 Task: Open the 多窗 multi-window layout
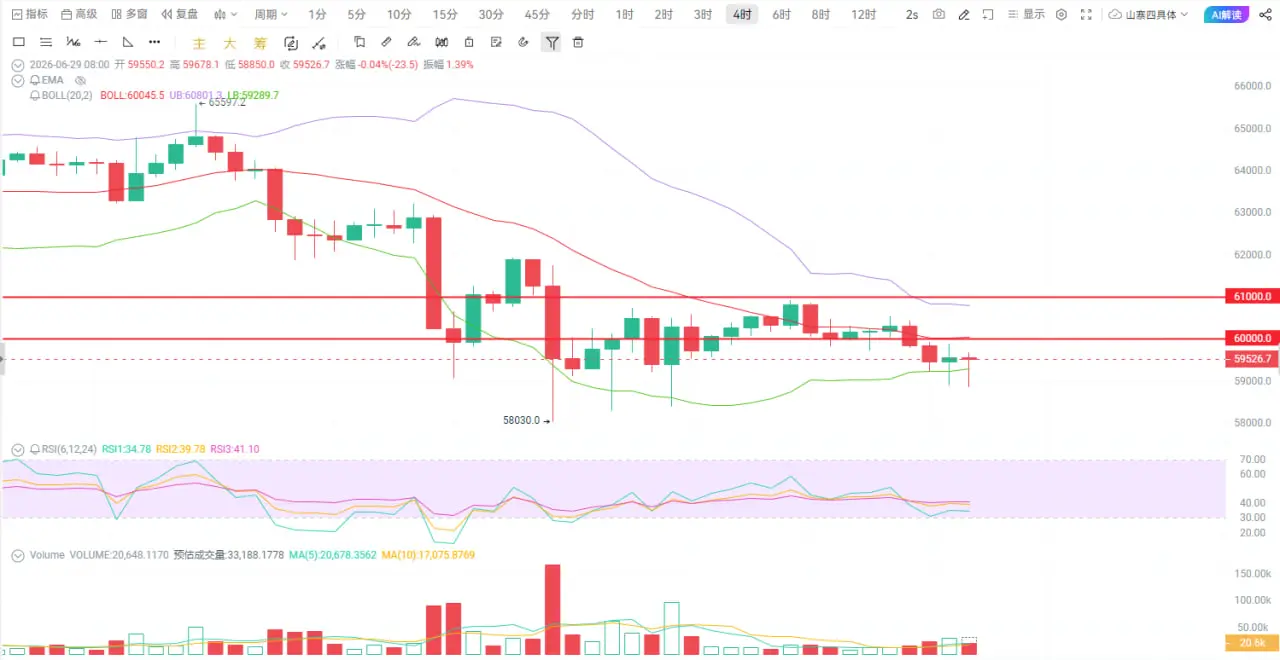pos(129,14)
